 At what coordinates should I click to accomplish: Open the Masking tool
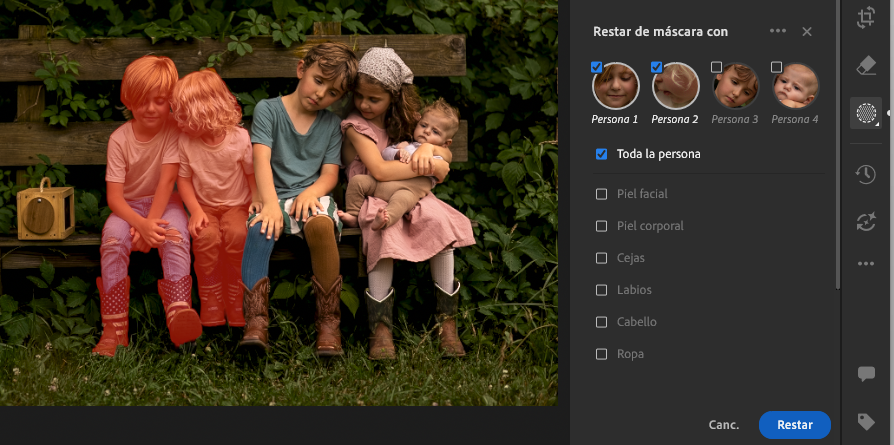(x=866, y=113)
